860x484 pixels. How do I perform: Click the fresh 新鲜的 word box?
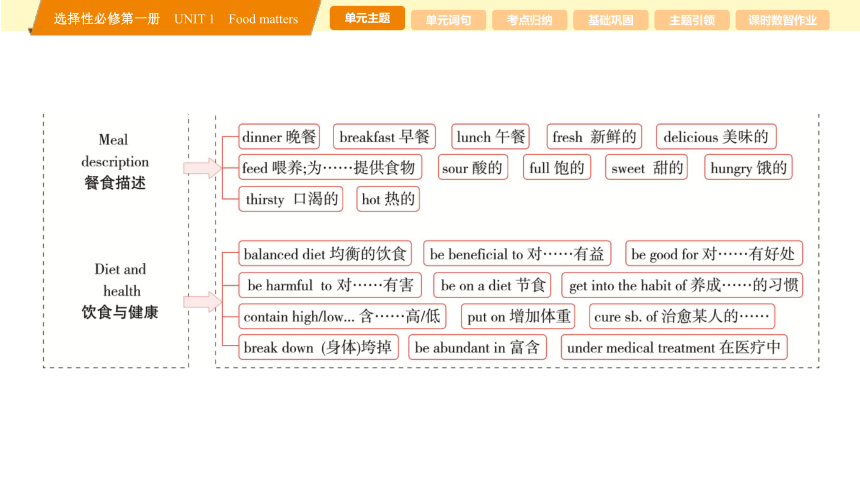(x=594, y=137)
